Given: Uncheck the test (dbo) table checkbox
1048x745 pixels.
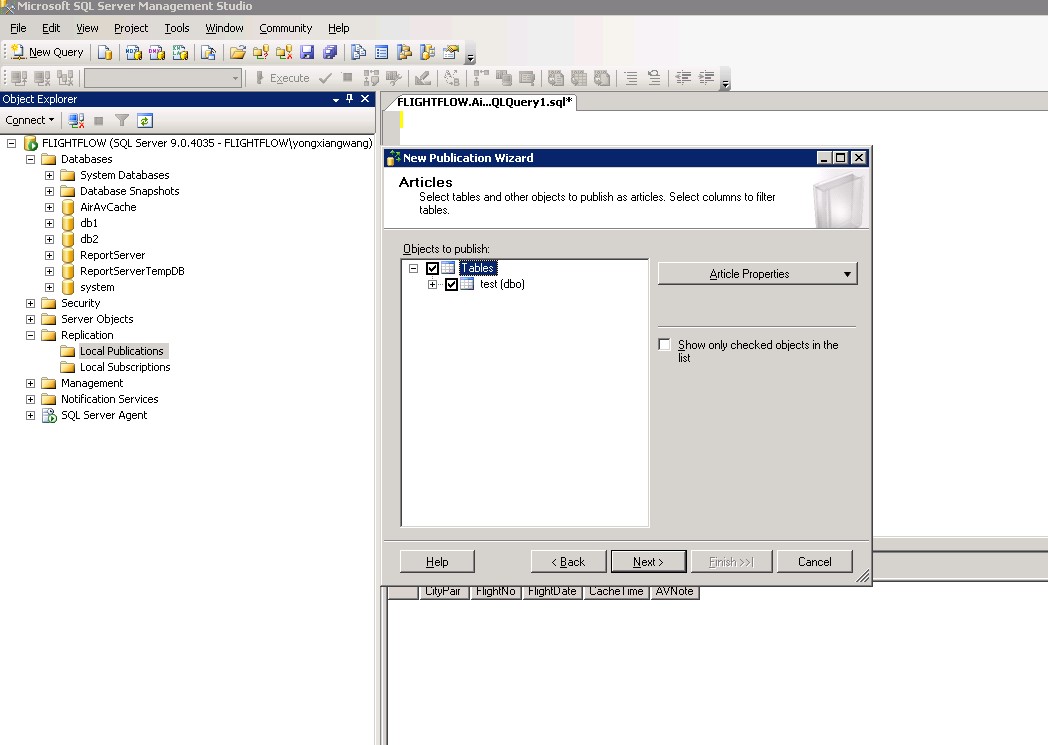Looking at the screenshot, I should [x=451, y=284].
